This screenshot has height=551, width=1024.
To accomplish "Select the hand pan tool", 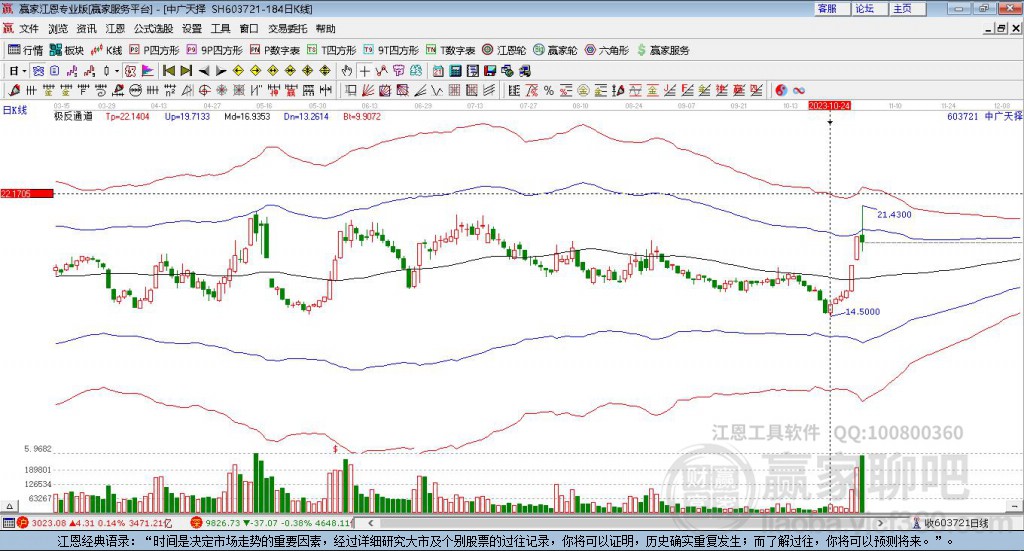I will [x=347, y=71].
